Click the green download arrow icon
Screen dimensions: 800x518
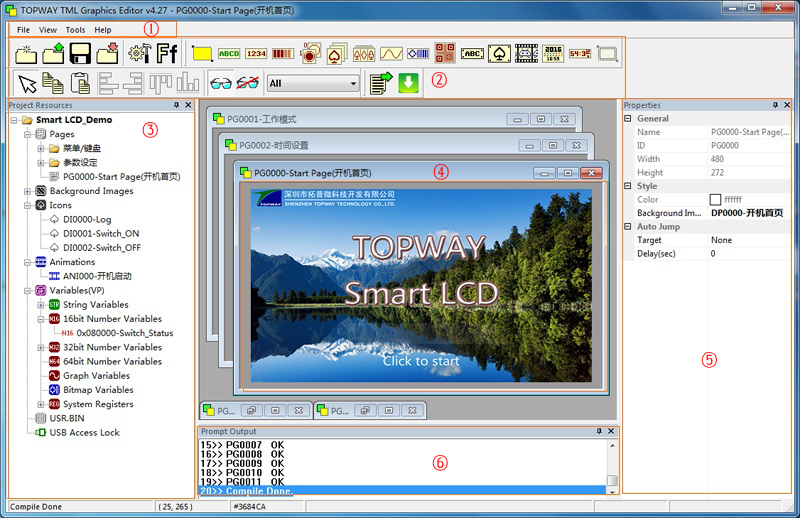pyautogui.click(x=408, y=83)
